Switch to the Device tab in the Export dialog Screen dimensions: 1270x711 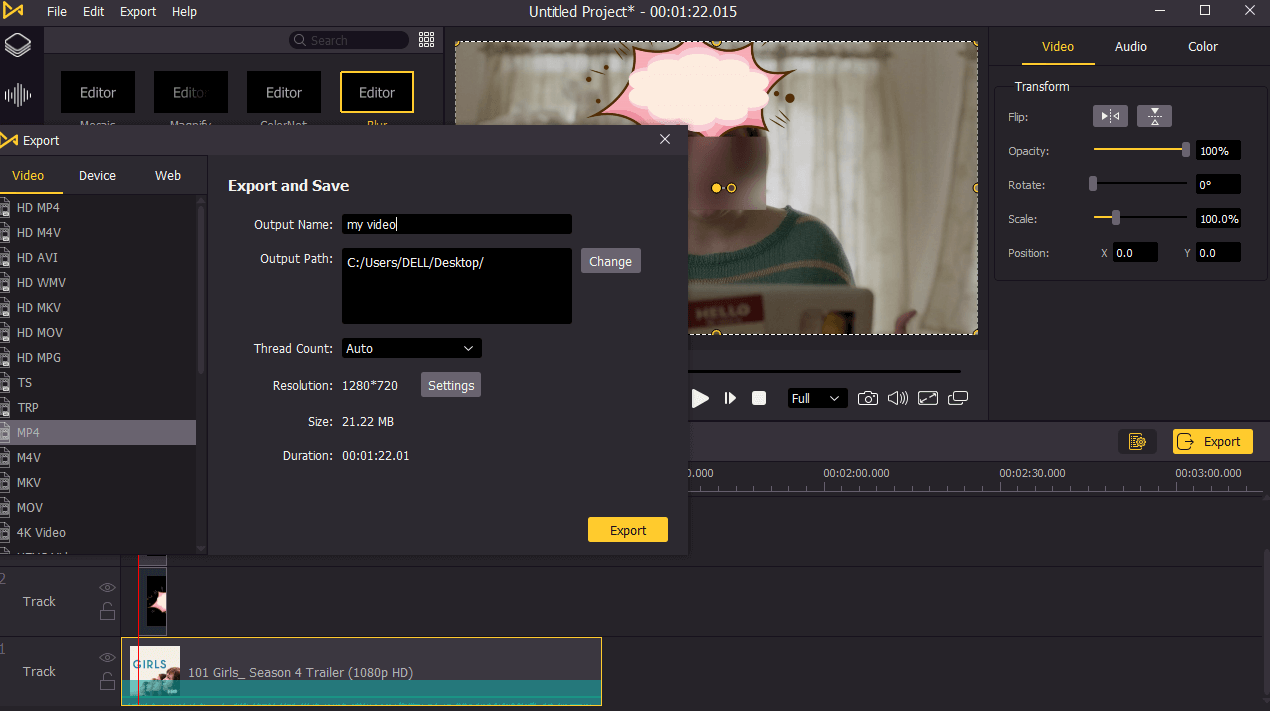97,175
